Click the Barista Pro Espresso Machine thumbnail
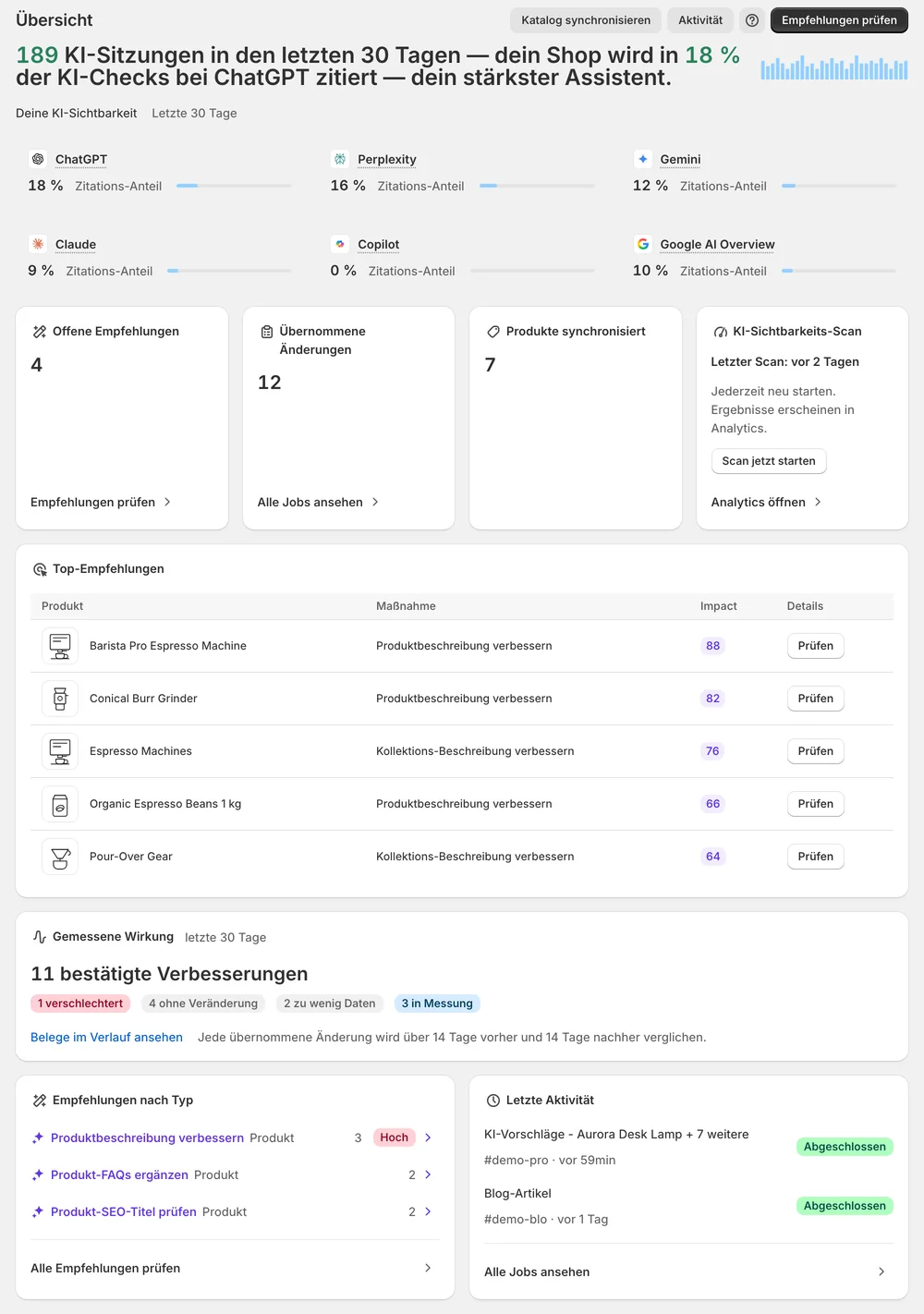The height and width of the screenshot is (1314, 924). (x=60, y=646)
